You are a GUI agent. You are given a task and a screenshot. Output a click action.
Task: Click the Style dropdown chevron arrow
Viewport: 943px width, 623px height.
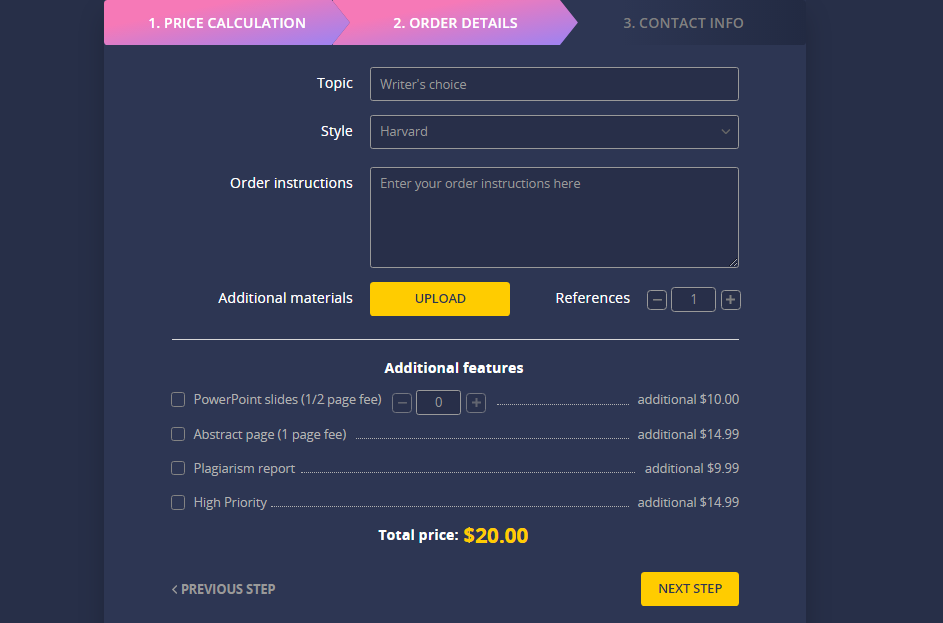(725, 132)
